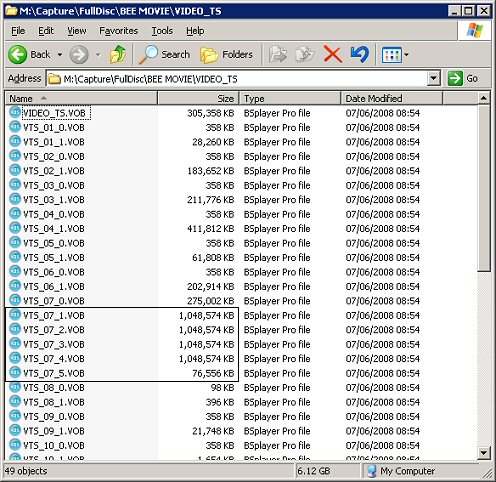Sort by the Date Modified column header
This screenshot has height=482, width=496.
(x=392, y=99)
